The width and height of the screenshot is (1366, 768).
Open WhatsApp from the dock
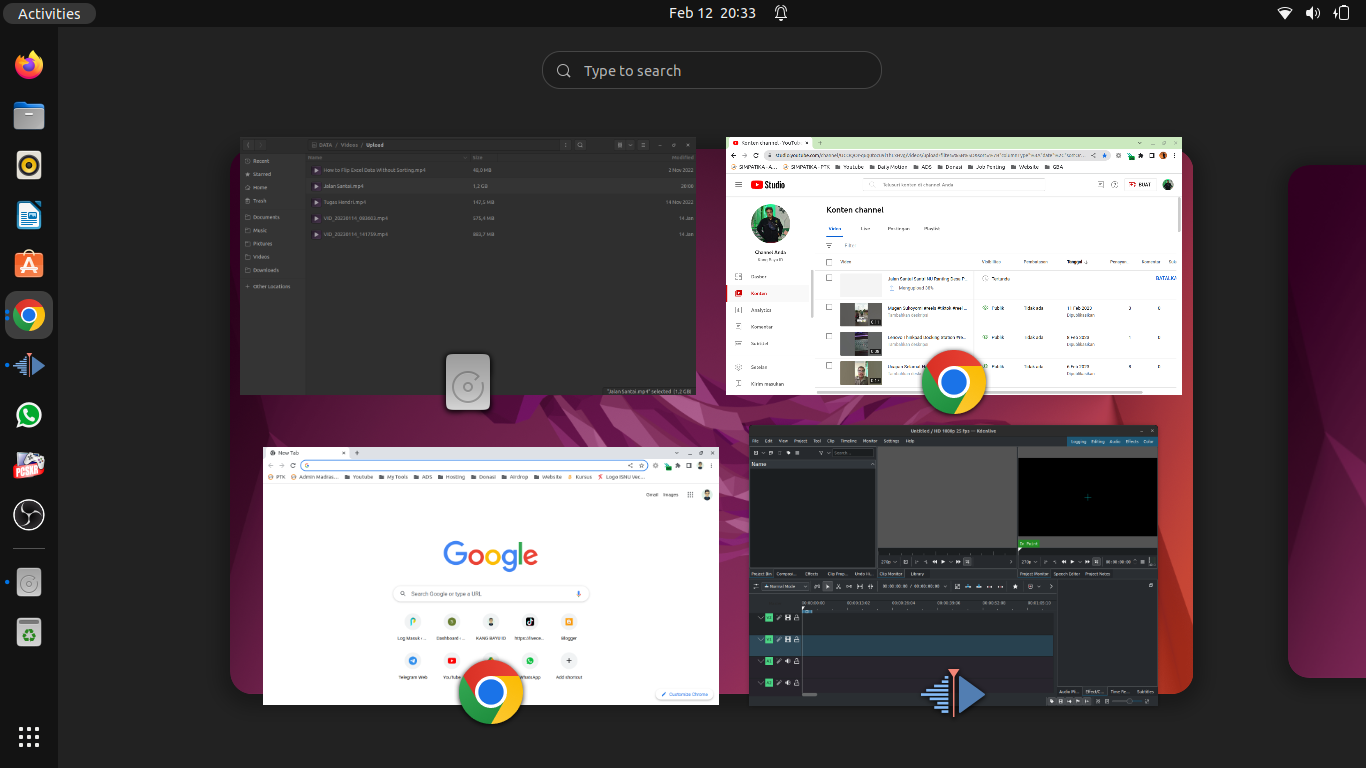click(x=29, y=415)
